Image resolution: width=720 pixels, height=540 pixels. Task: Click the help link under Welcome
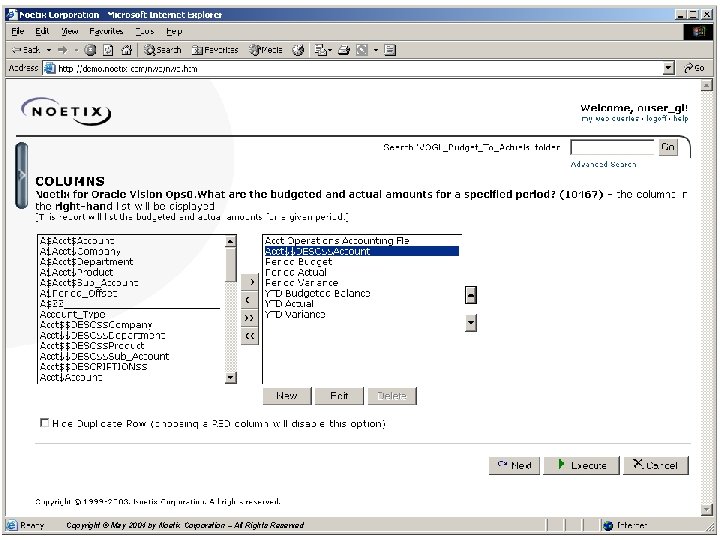(681, 118)
